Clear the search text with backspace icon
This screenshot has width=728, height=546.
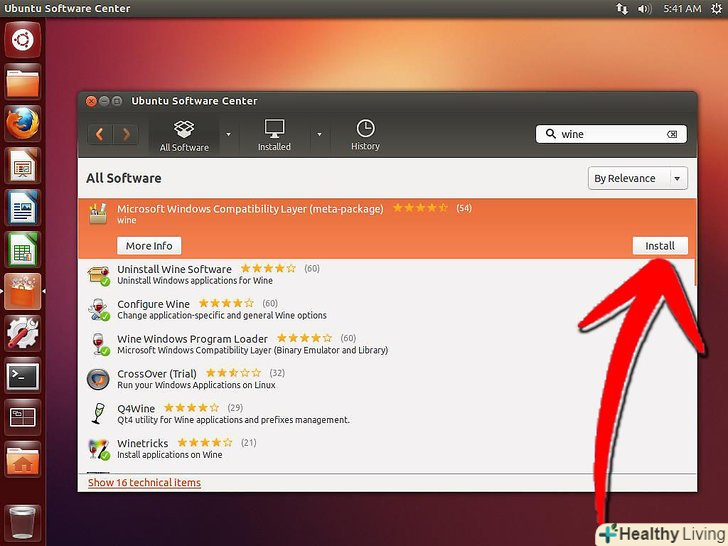(672, 134)
